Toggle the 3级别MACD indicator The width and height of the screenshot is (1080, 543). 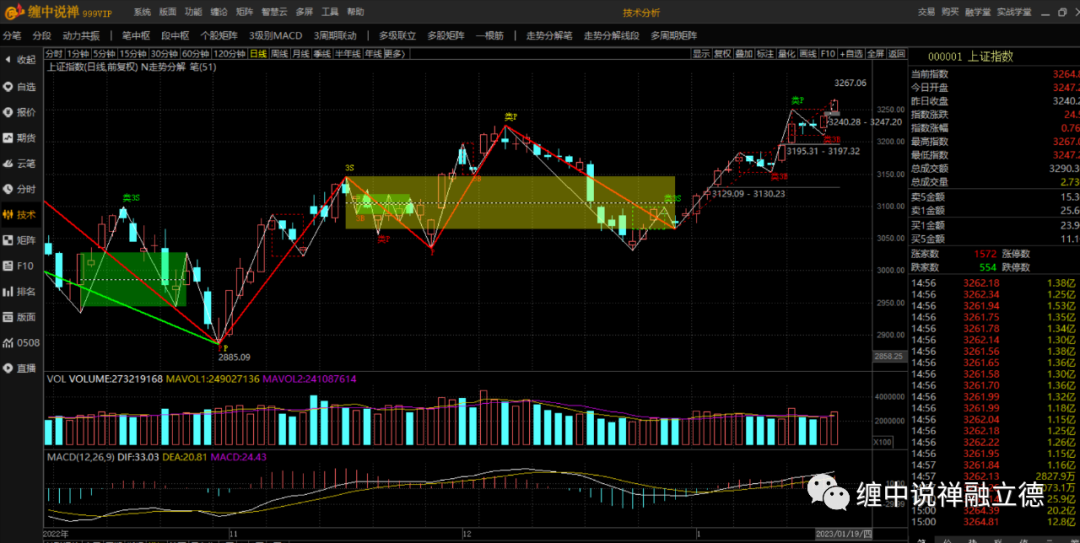click(276, 36)
